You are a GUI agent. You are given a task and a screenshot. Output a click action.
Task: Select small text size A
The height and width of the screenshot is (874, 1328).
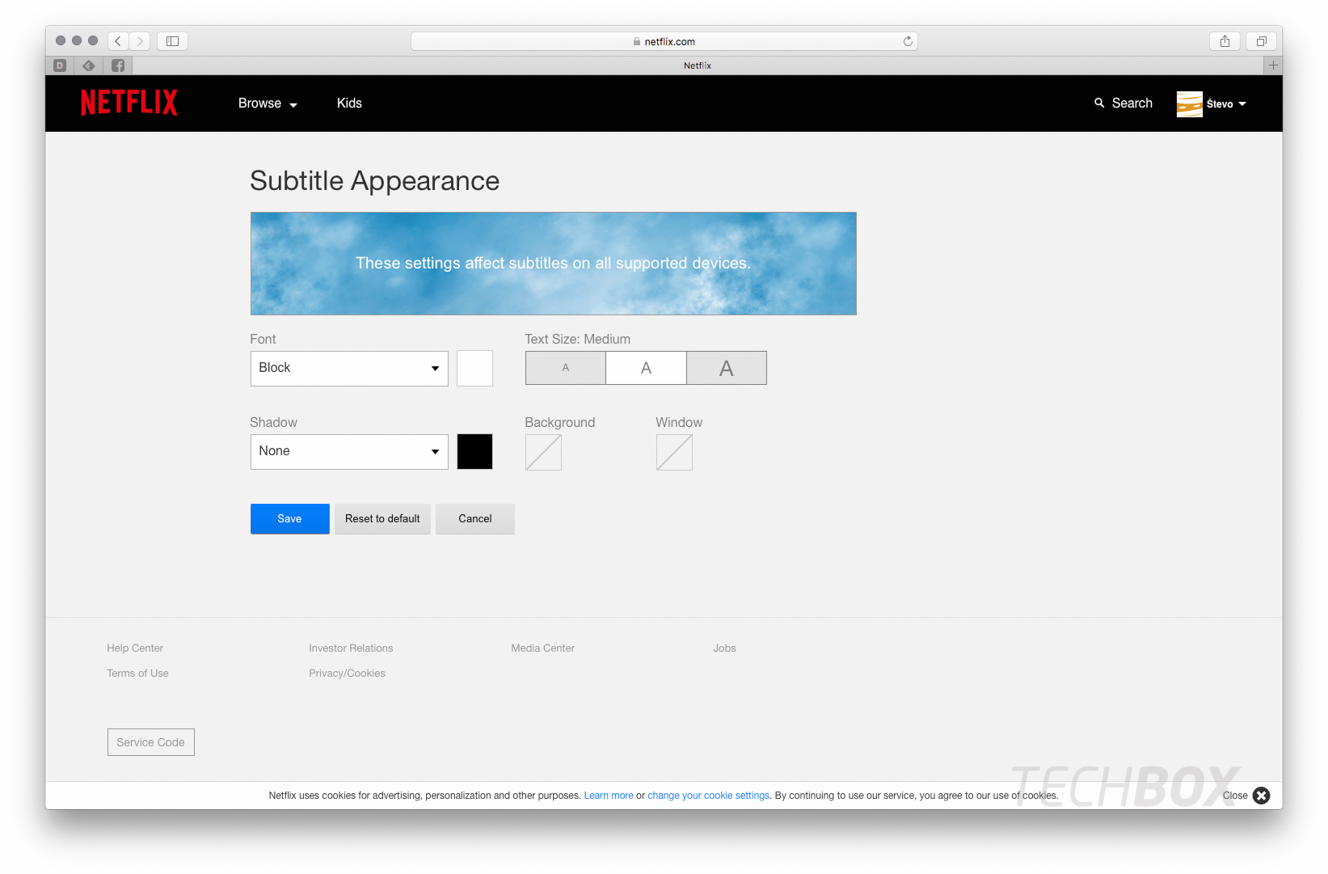pos(565,368)
